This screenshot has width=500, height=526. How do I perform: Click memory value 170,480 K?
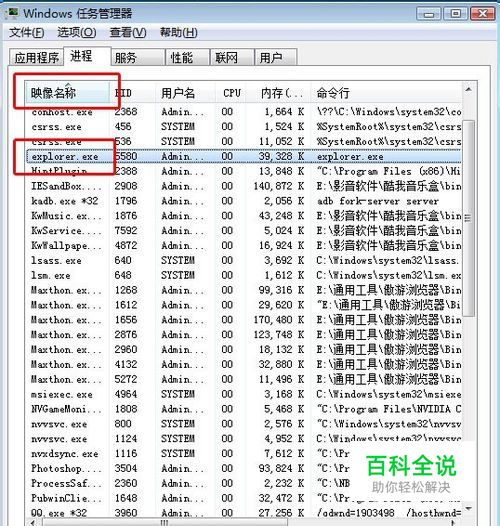click(279, 320)
